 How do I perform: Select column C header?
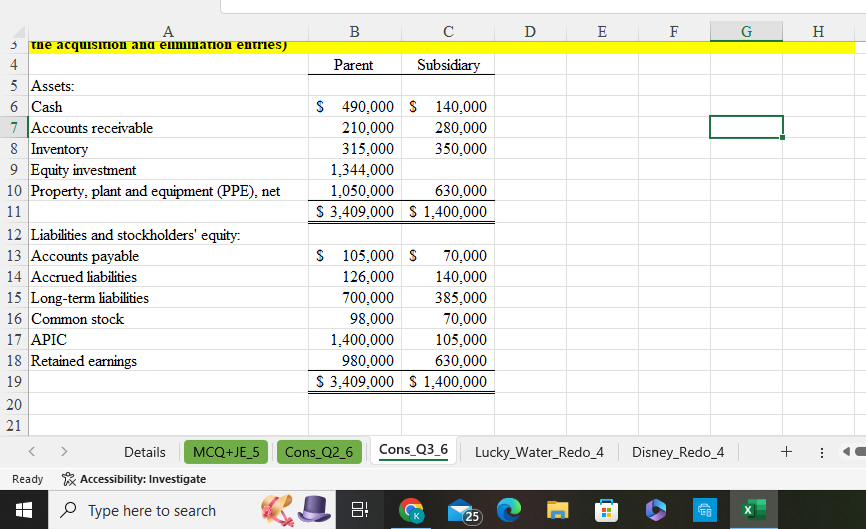point(448,31)
